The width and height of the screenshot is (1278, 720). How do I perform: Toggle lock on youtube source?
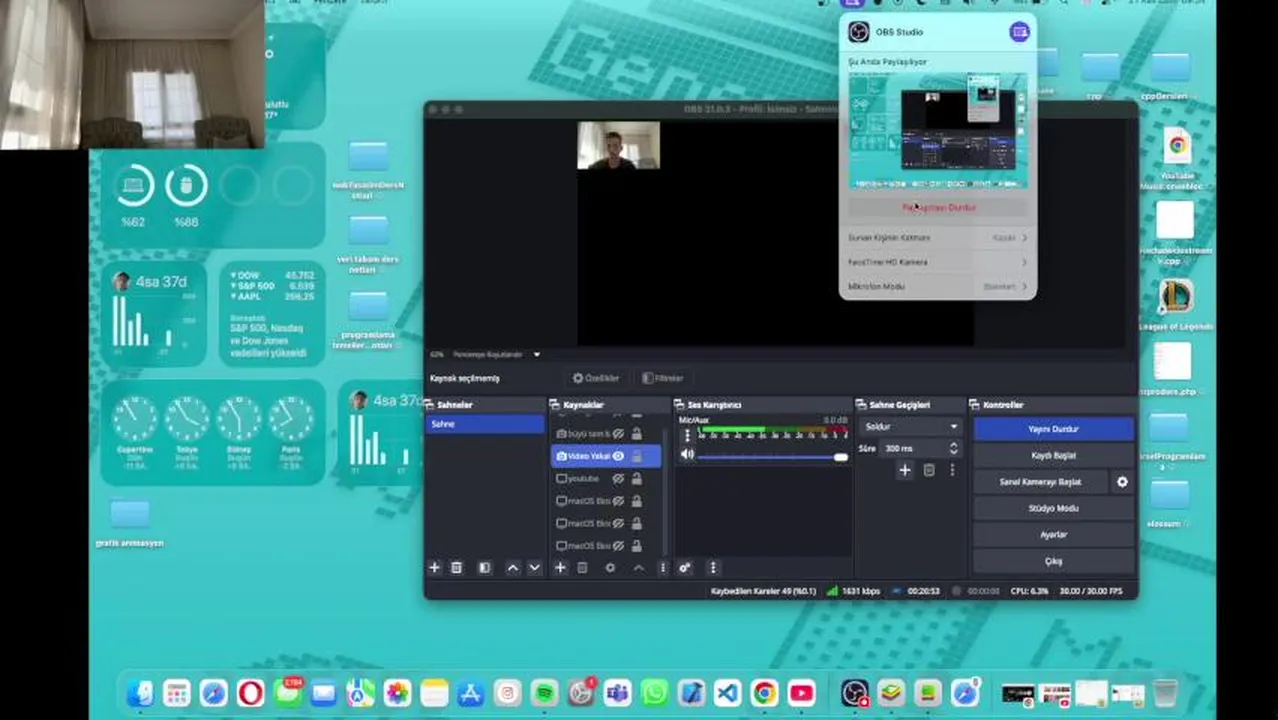[636, 479]
